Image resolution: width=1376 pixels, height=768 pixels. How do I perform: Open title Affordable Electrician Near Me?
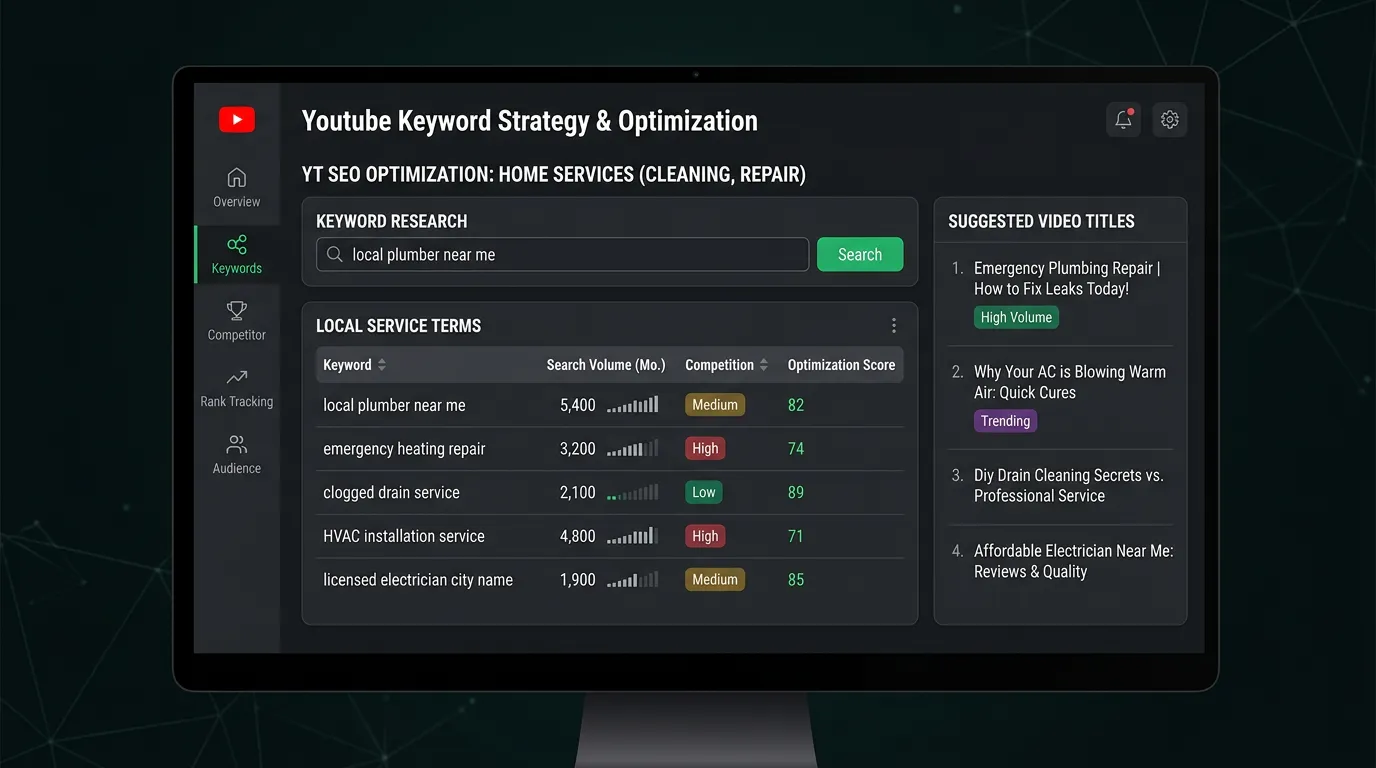1074,561
